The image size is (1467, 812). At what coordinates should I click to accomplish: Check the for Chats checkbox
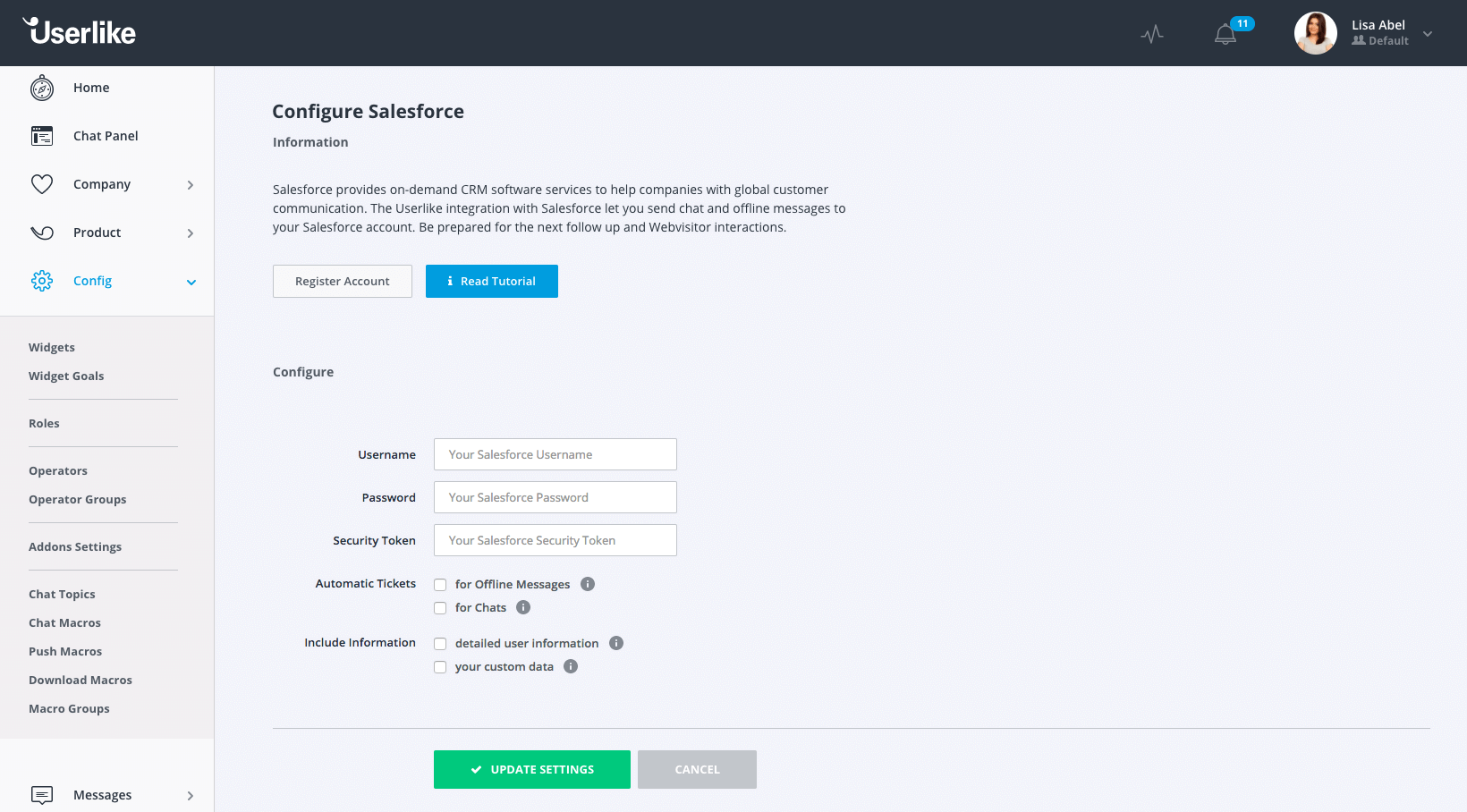pos(440,608)
